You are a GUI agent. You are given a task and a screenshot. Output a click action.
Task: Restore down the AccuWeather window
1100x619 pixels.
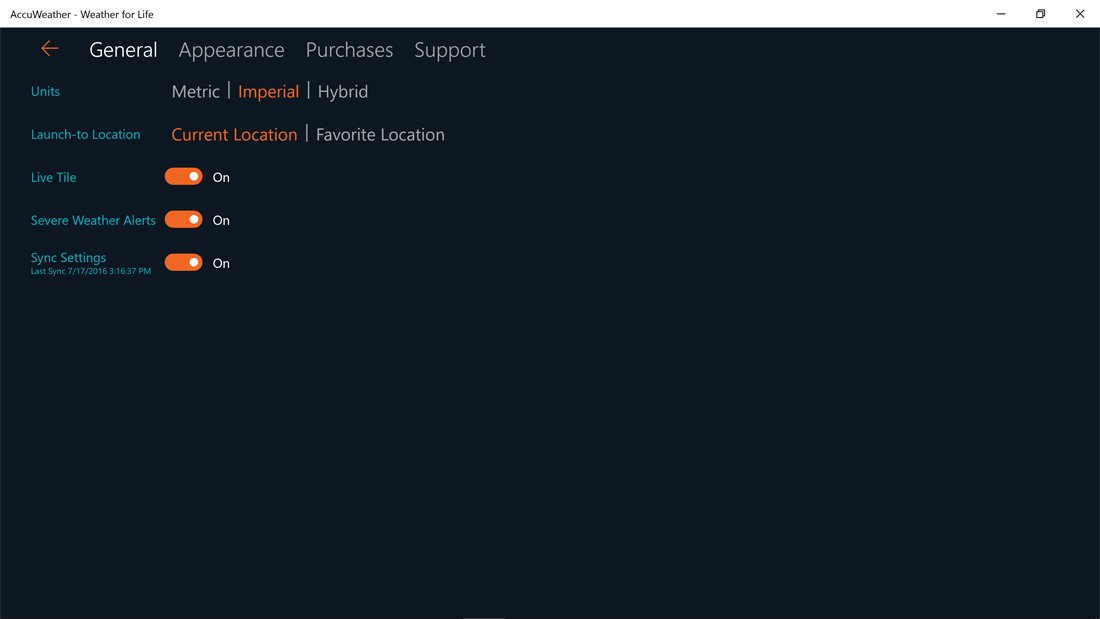pos(1040,14)
